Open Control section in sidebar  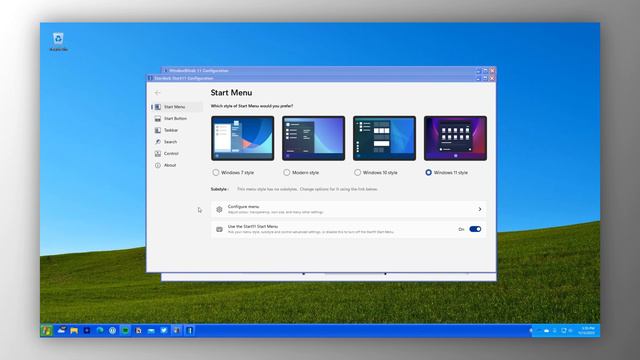click(x=177, y=153)
